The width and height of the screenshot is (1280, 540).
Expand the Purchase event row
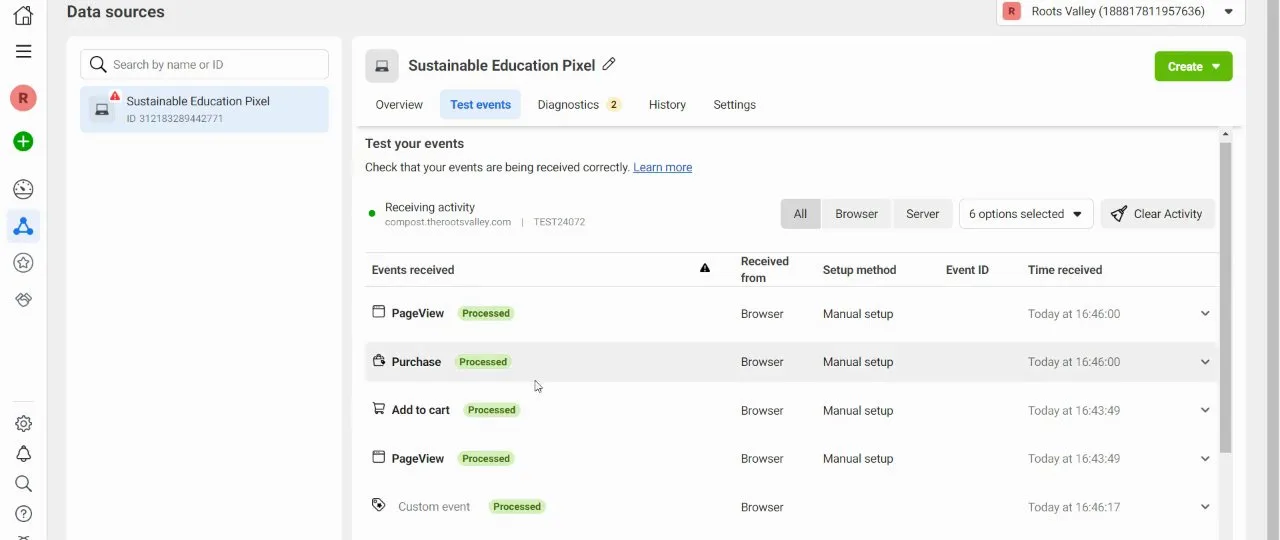[1205, 362]
